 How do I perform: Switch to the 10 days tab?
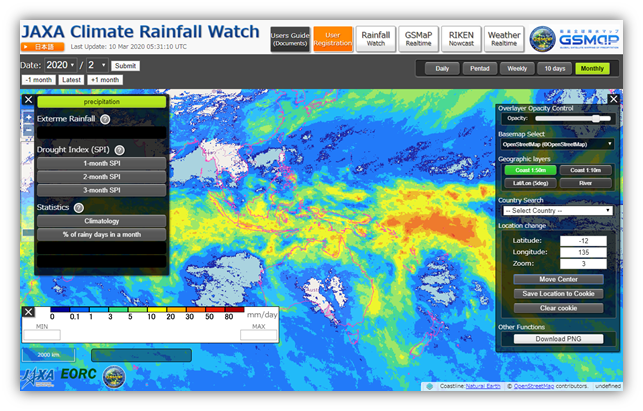(555, 68)
